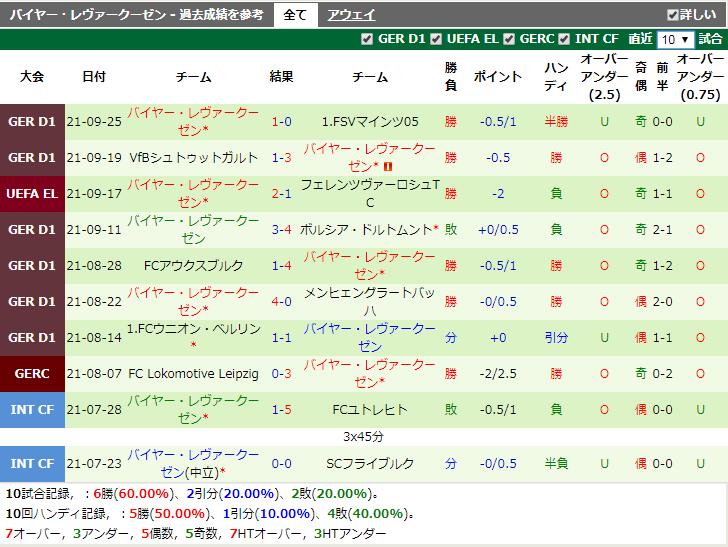Viewport: 728px width, 547px height.
Task: Click the date 21-09-11
Action: (94, 229)
